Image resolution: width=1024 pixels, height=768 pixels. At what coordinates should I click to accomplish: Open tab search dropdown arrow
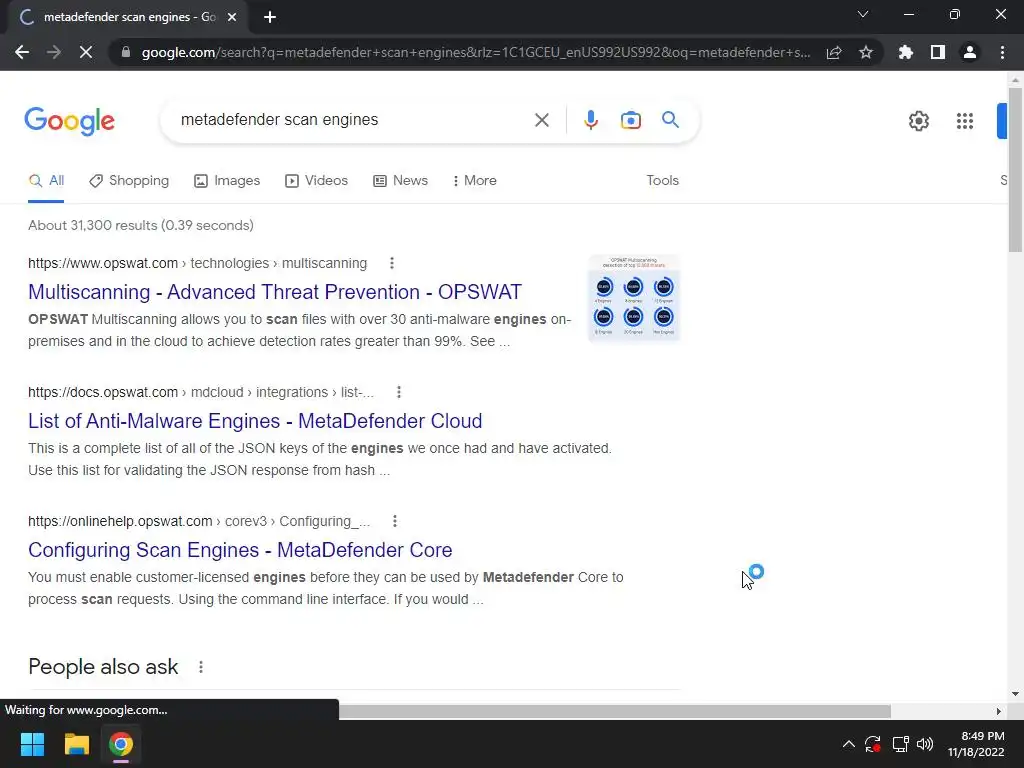tap(863, 14)
